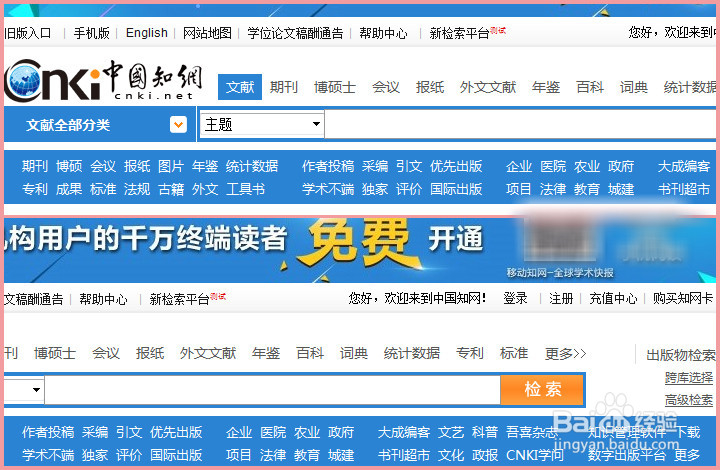
Task: Click the 跨库选择 link
Action: 689,378
